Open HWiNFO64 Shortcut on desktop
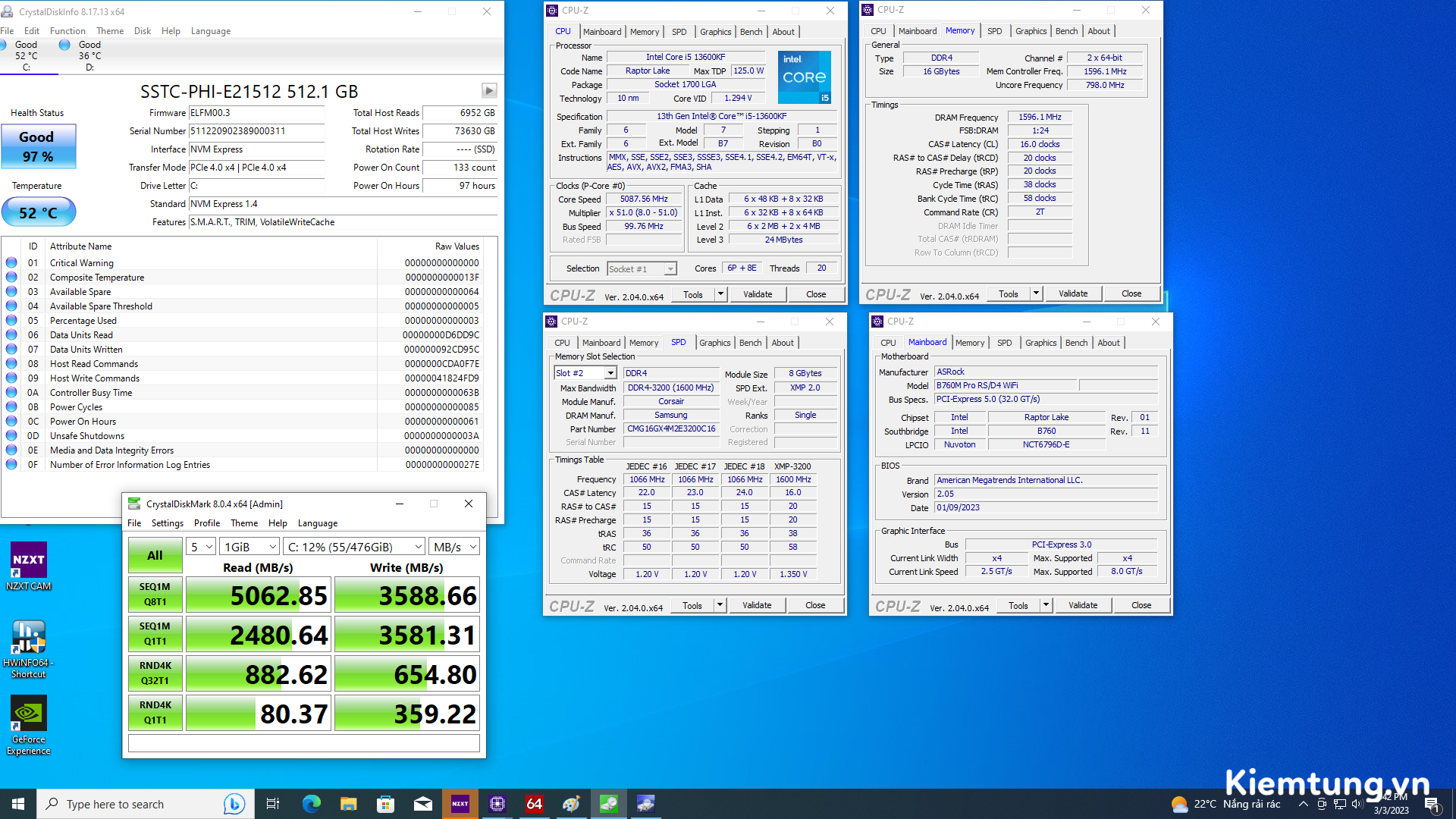Image resolution: width=1456 pixels, height=819 pixels. point(29,648)
